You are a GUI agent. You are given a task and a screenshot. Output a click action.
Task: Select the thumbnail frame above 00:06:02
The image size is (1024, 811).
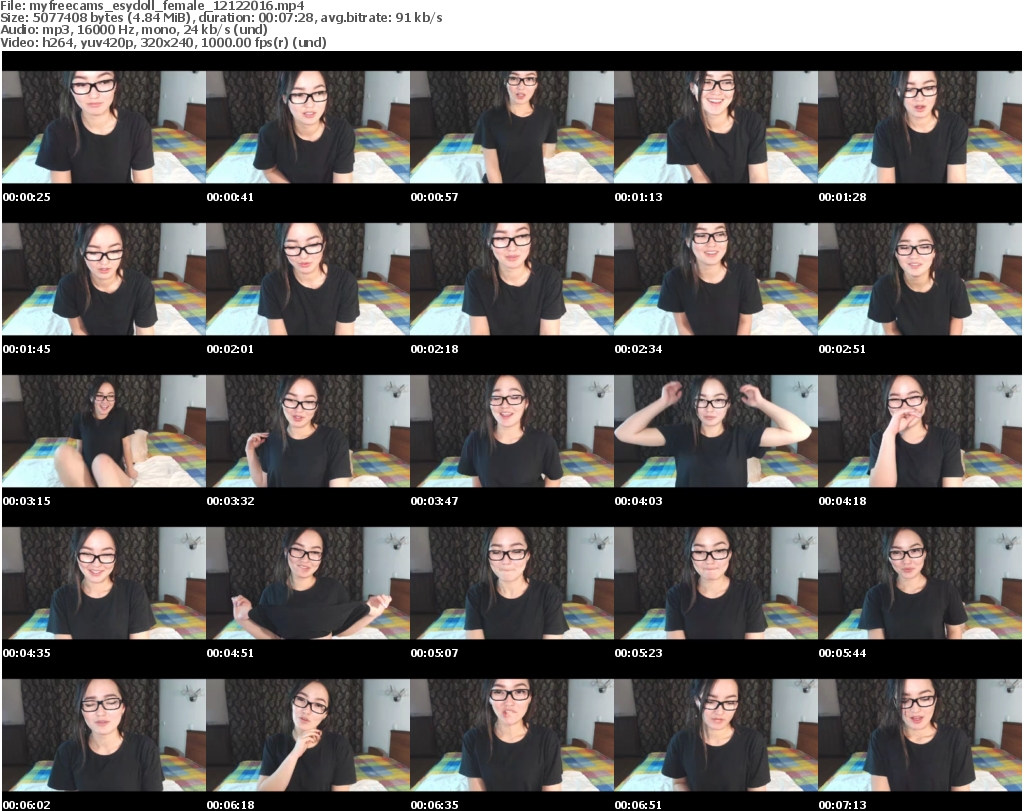tap(104, 735)
